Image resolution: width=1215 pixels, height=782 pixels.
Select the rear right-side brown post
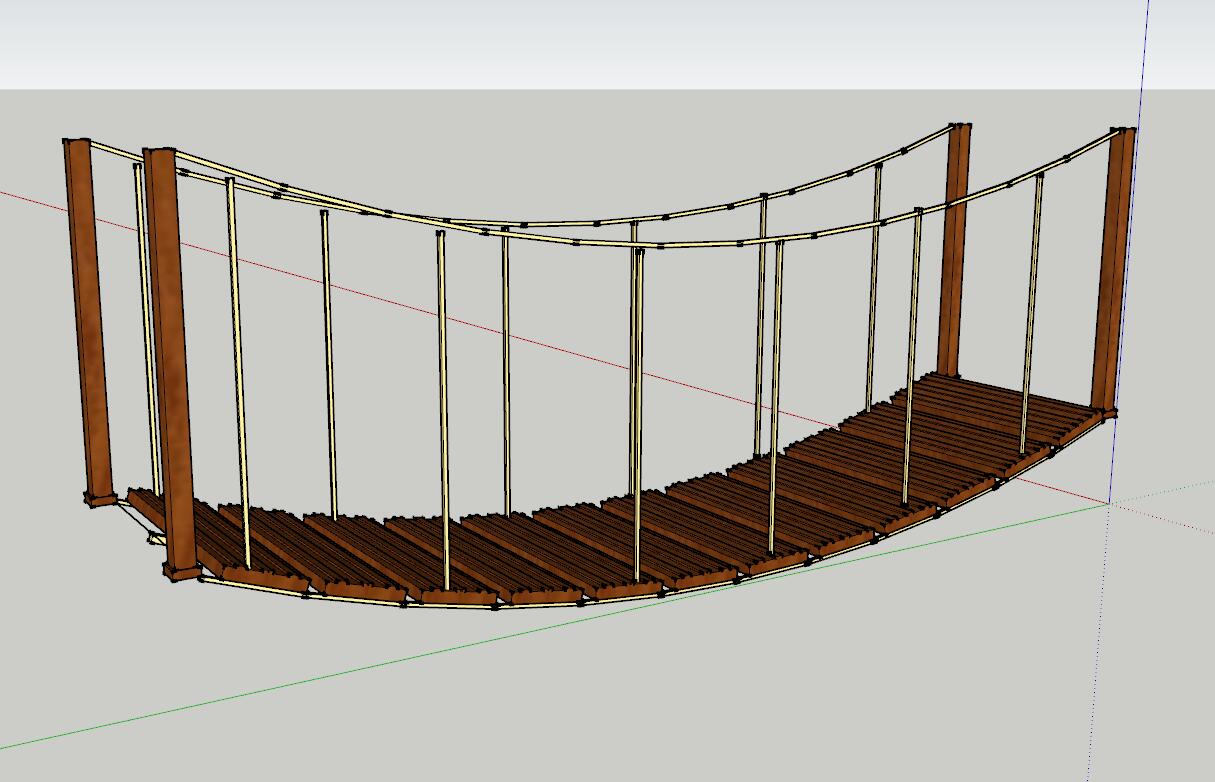pos(954,250)
